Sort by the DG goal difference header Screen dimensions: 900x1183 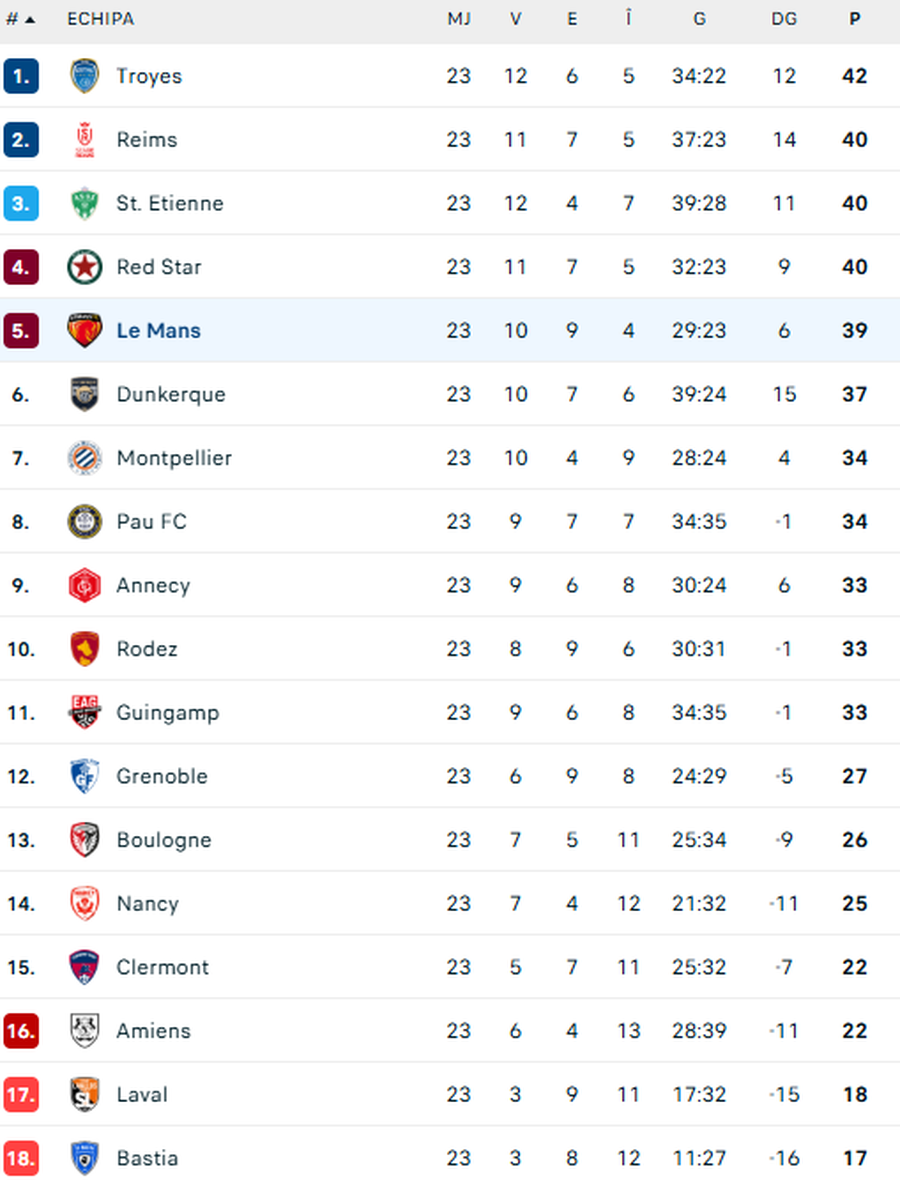pos(784,19)
